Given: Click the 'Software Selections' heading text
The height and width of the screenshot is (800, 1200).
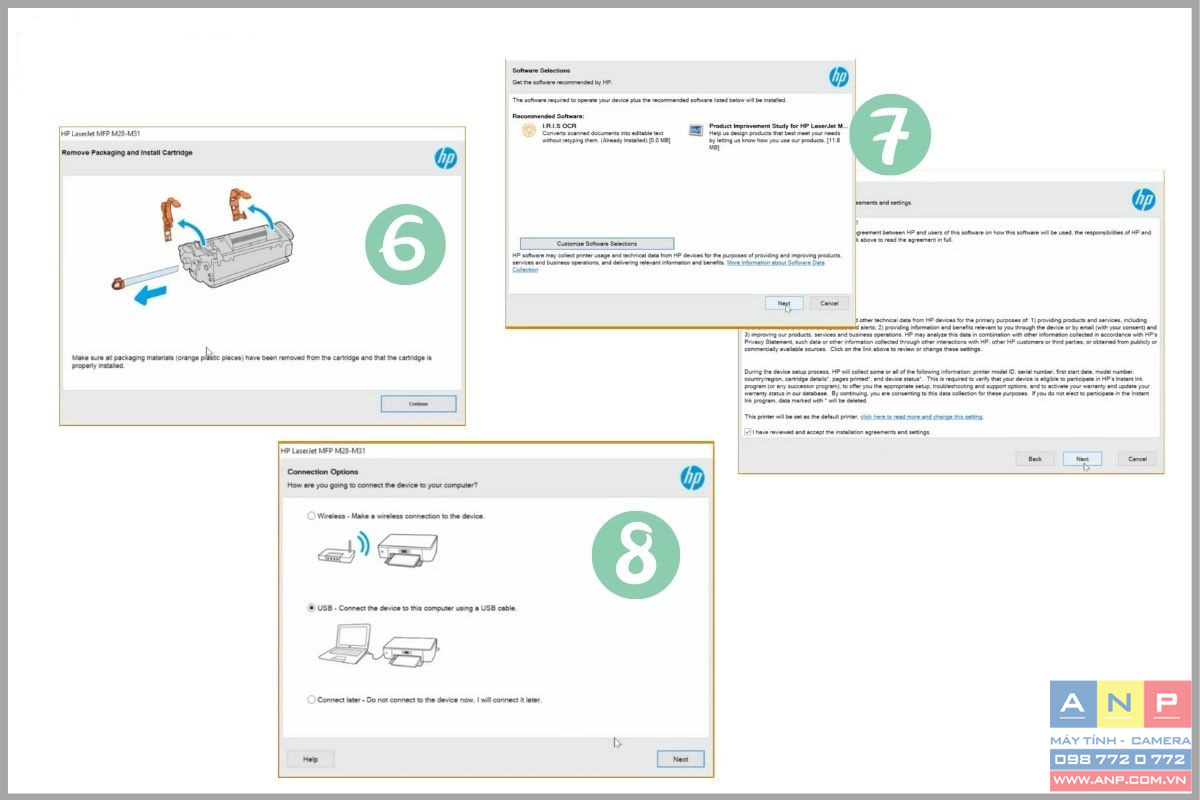Looking at the screenshot, I should [x=541, y=71].
